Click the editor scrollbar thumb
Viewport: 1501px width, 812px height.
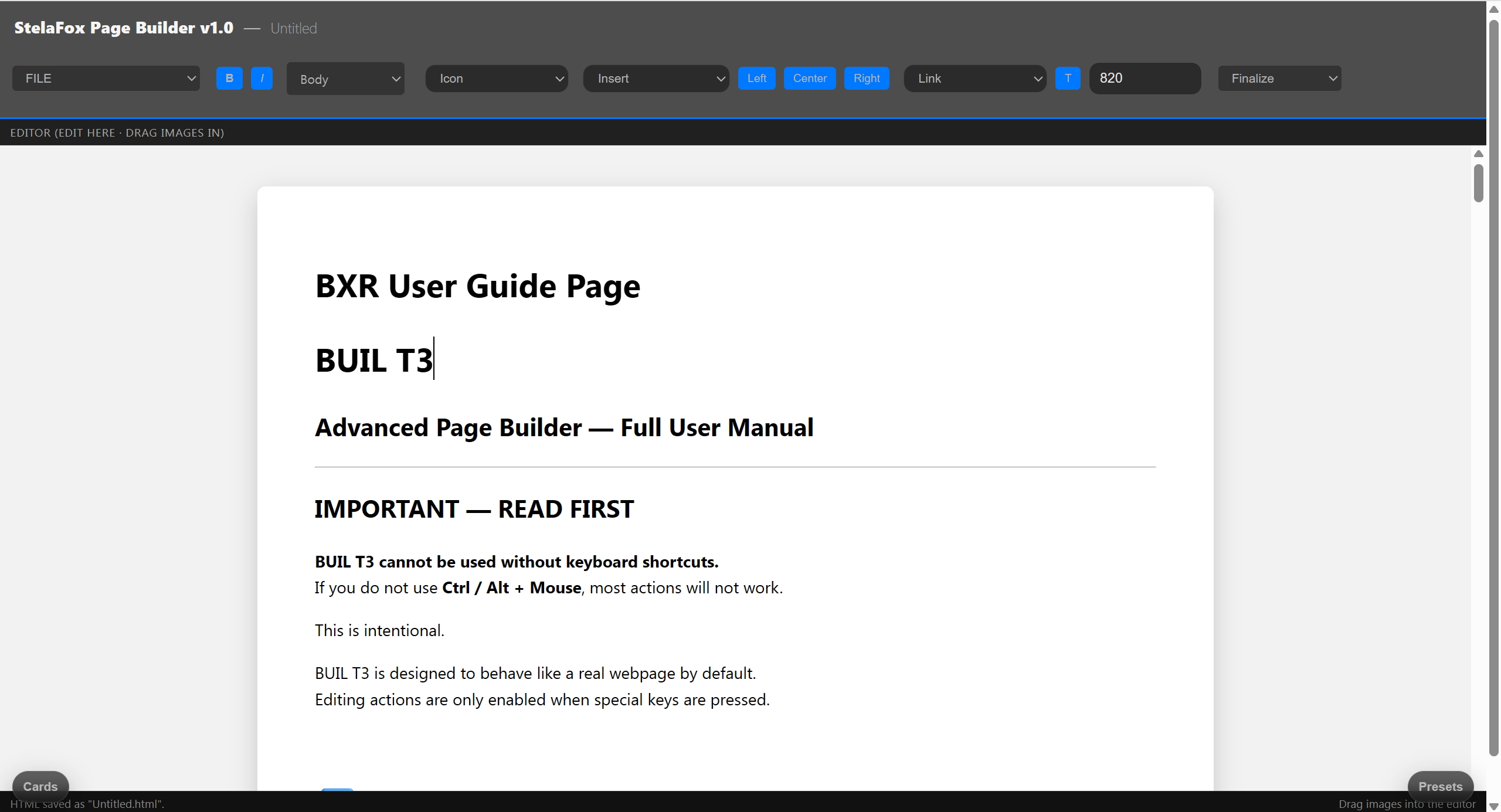[x=1478, y=183]
